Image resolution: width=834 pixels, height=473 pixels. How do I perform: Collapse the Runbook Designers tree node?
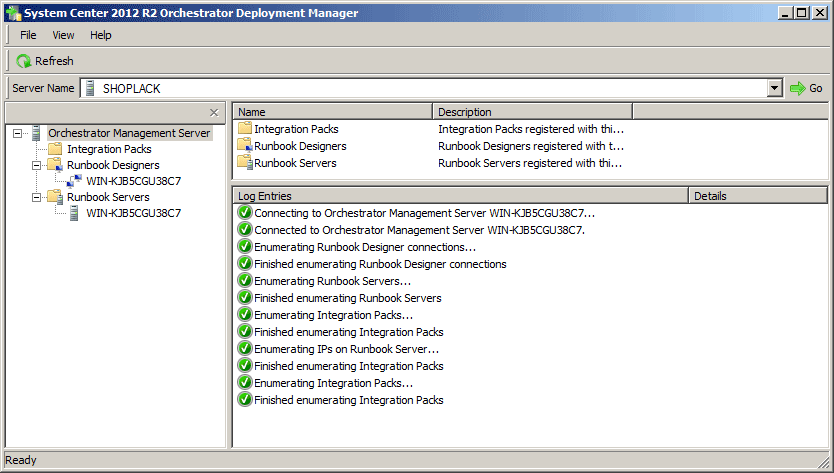[x=36, y=165]
